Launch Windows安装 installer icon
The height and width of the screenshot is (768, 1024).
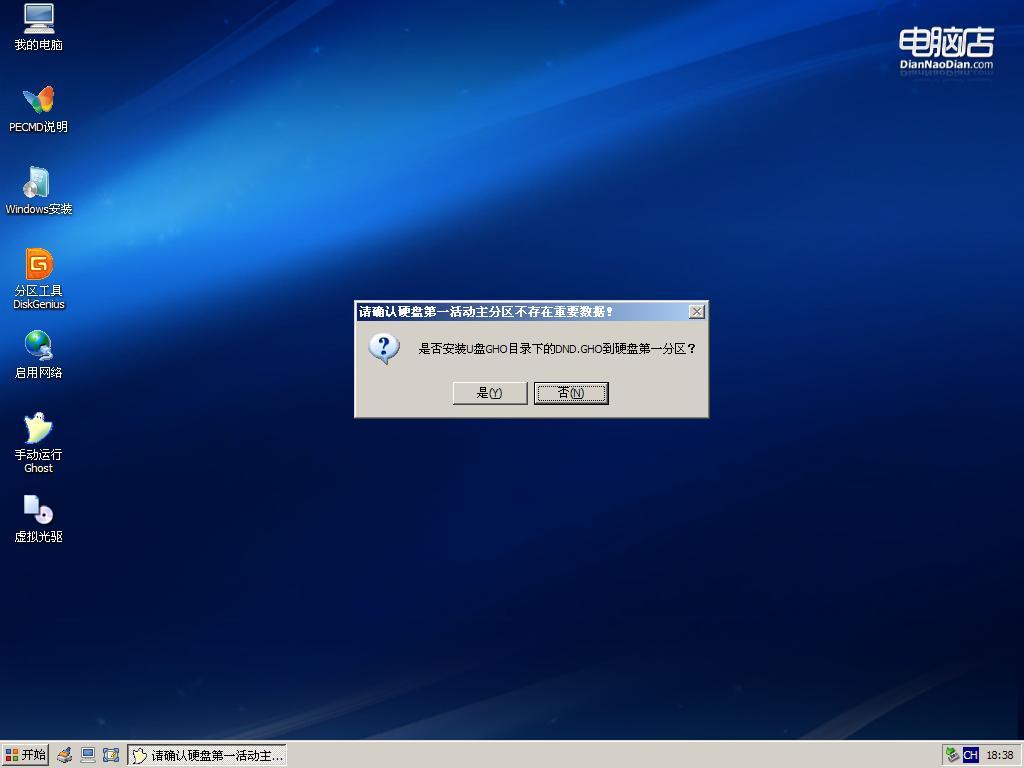coord(38,188)
